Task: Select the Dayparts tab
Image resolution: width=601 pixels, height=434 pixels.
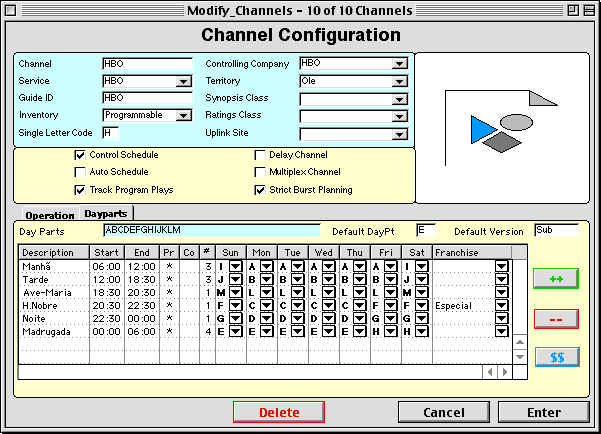Action: (106, 214)
